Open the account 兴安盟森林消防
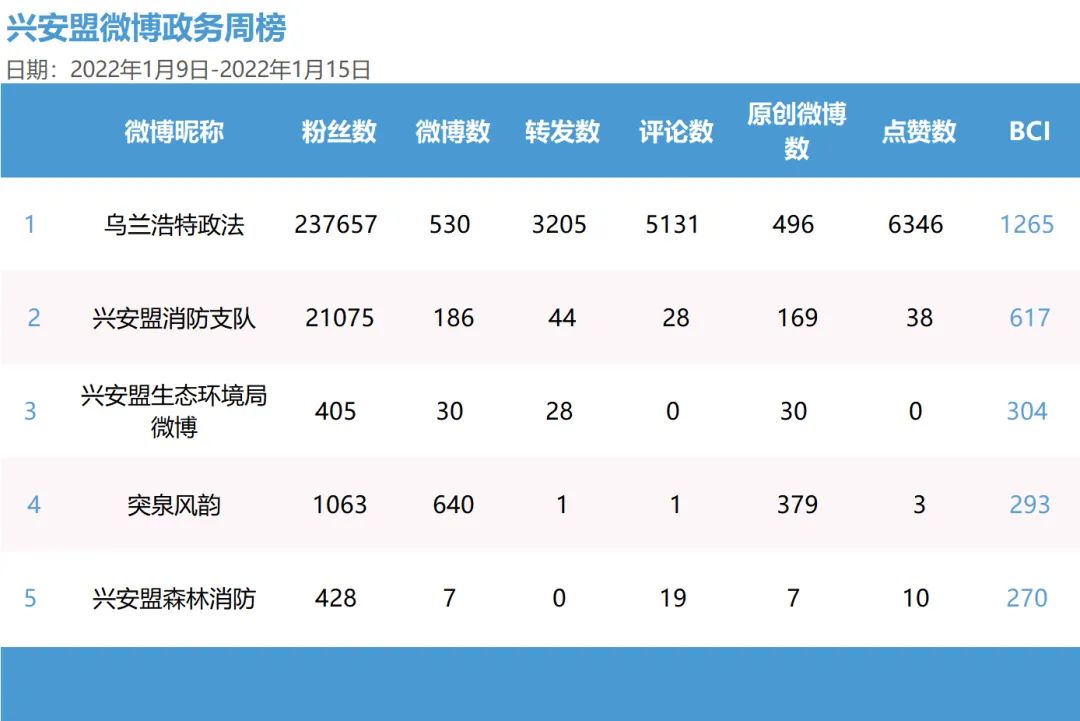Screen dimensions: 1080x721 pos(174,598)
